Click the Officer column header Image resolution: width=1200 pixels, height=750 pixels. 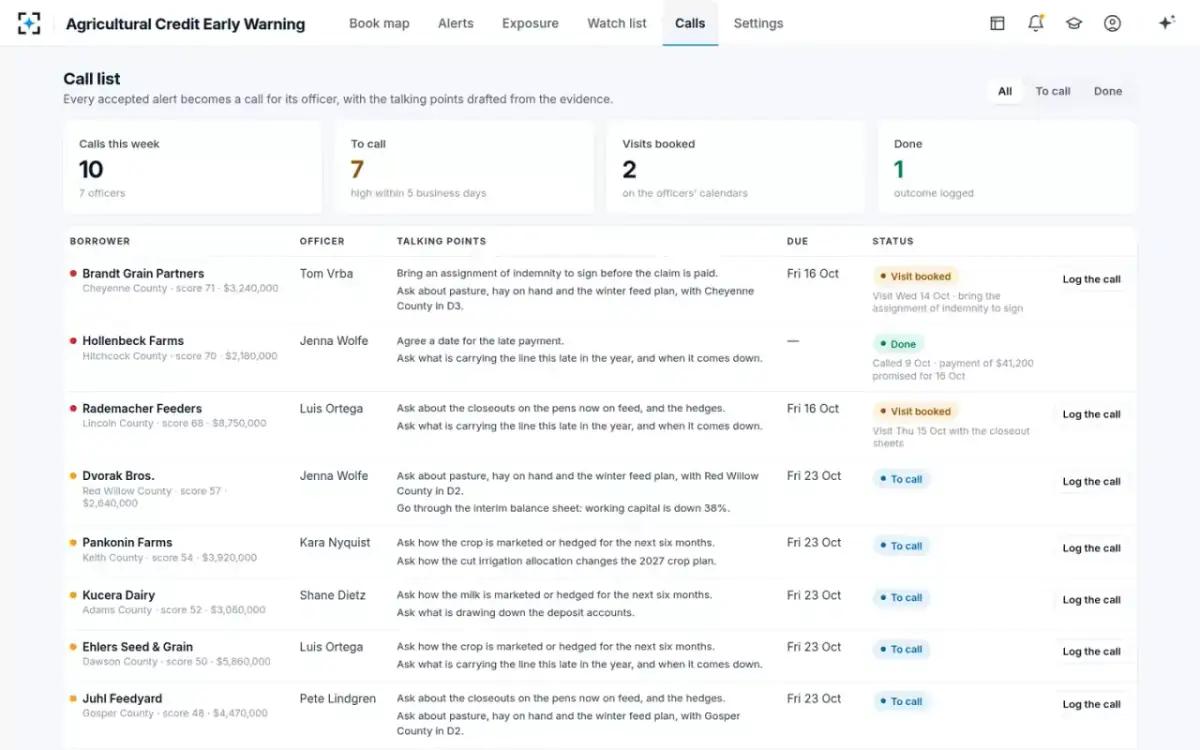322,241
